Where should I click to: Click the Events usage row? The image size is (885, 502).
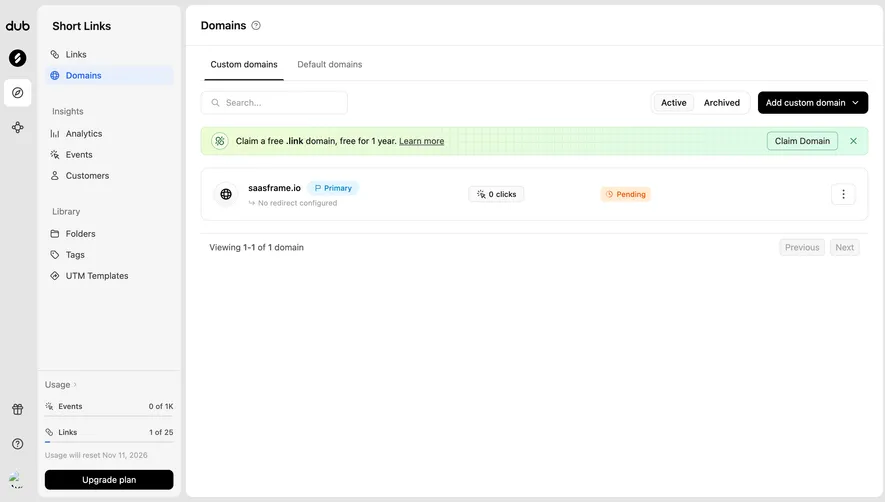pyautogui.click(x=109, y=407)
